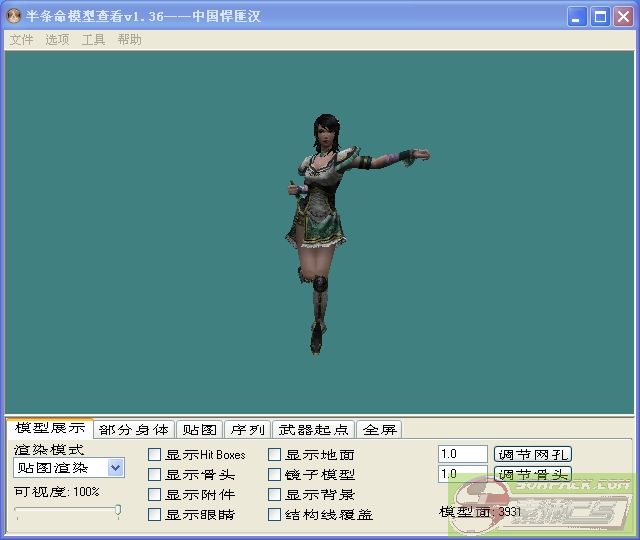Switch to the 全屏 tab
This screenshot has width=640, height=540.
click(379, 430)
